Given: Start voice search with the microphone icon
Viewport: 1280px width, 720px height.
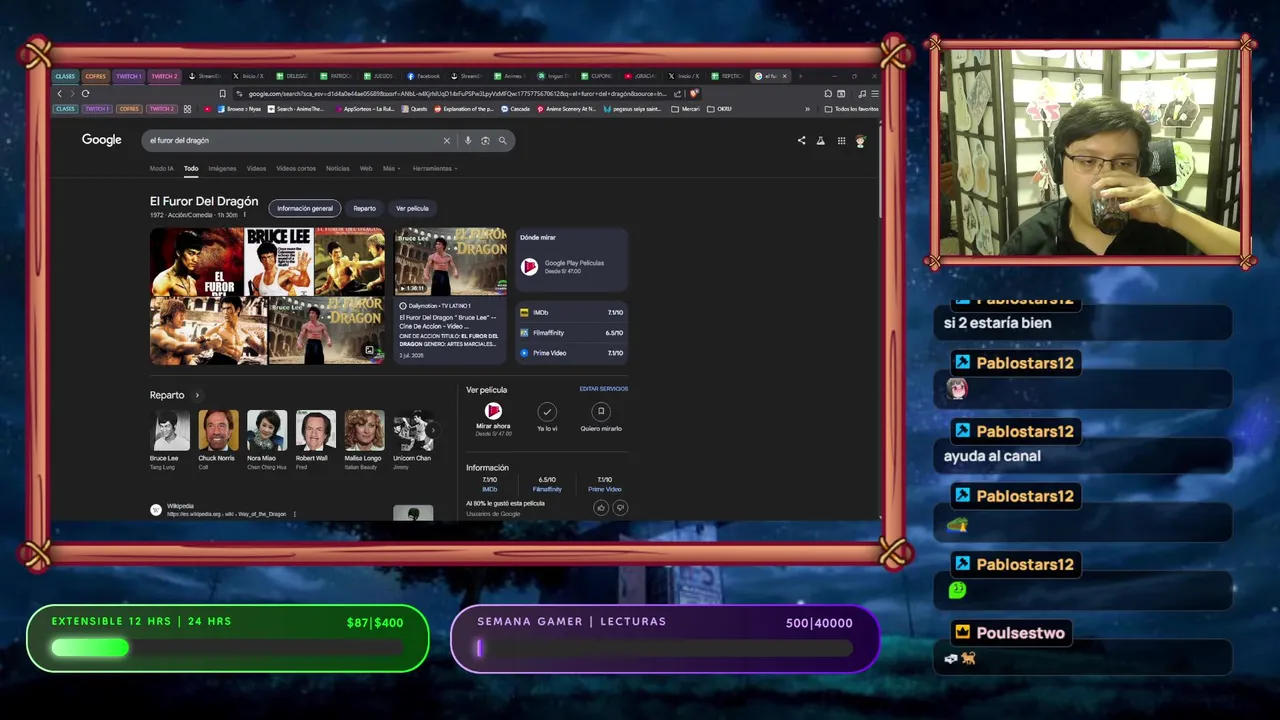Looking at the screenshot, I should [468, 141].
